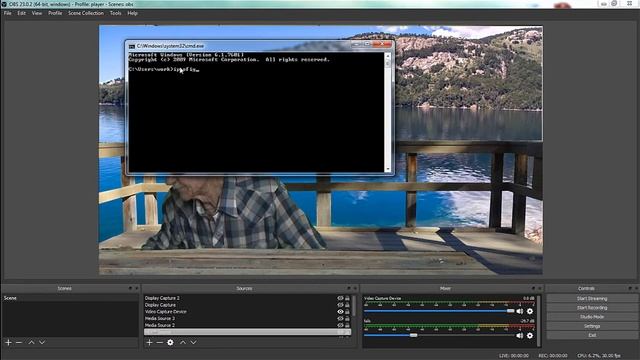The image size is (640, 360).
Task: Remove selected scene with minus icon
Action: click(19, 342)
